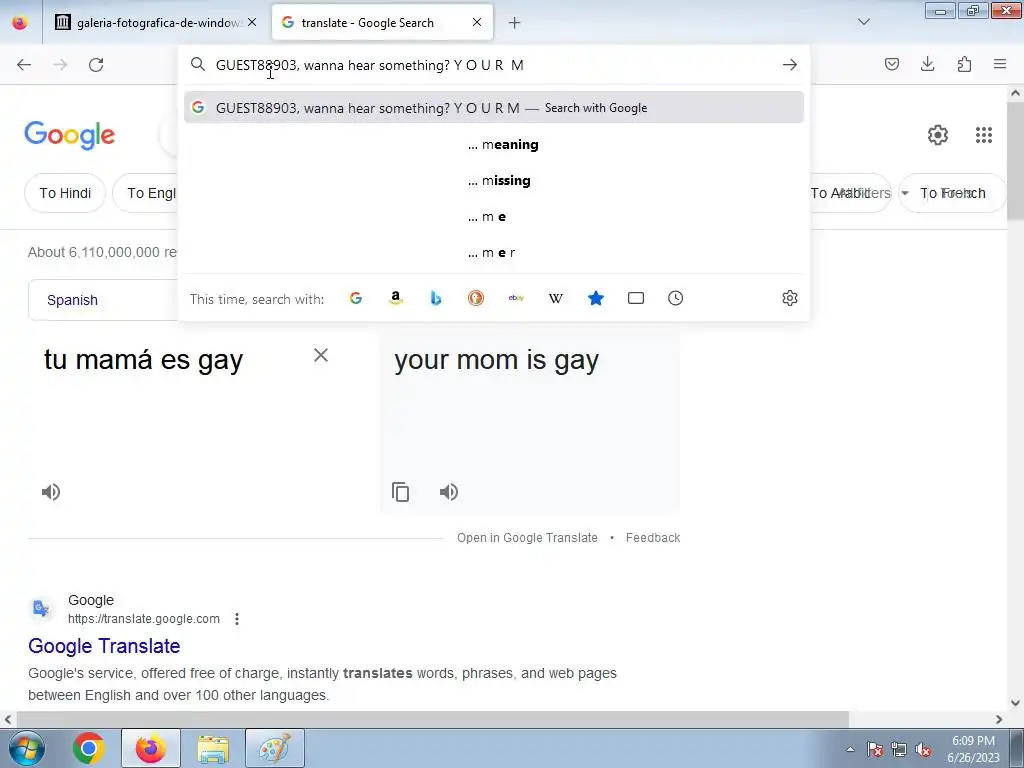Image resolution: width=1024 pixels, height=768 pixels.
Task: Show hidden system tray icons
Action: [850, 749]
